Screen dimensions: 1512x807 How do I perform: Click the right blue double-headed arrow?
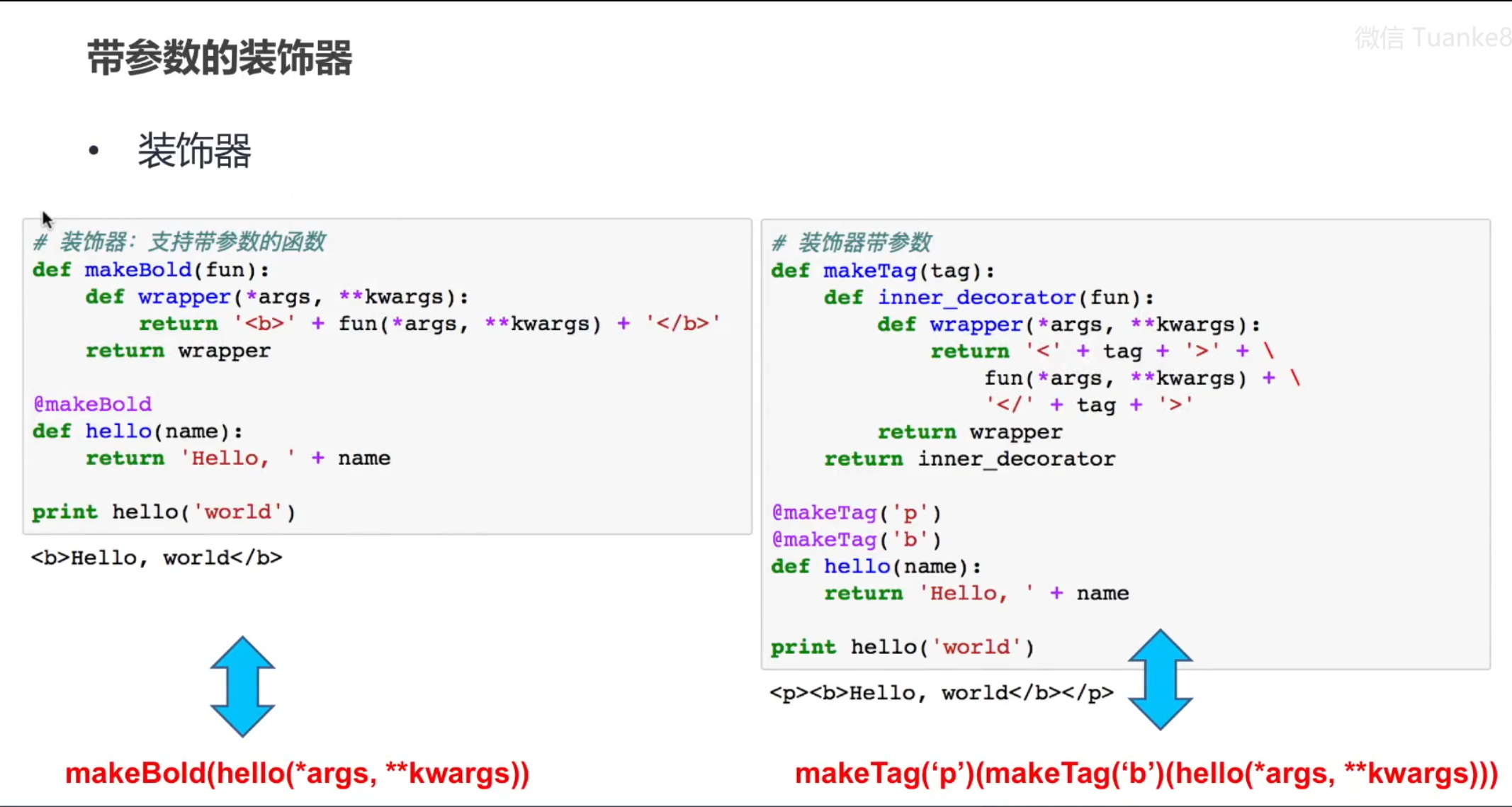(x=1160, y=679)
